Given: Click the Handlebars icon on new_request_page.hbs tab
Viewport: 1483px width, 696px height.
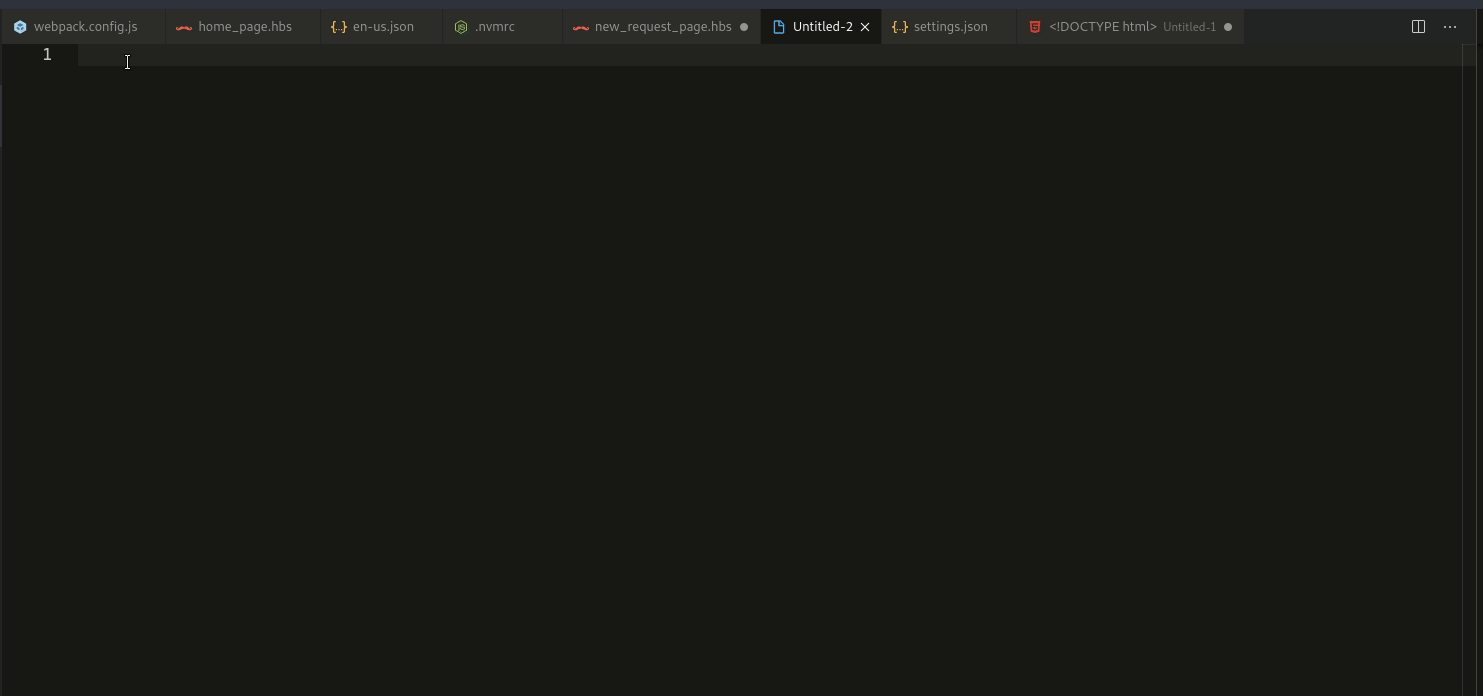Looking at the screenshot, I should pos(580,27).
